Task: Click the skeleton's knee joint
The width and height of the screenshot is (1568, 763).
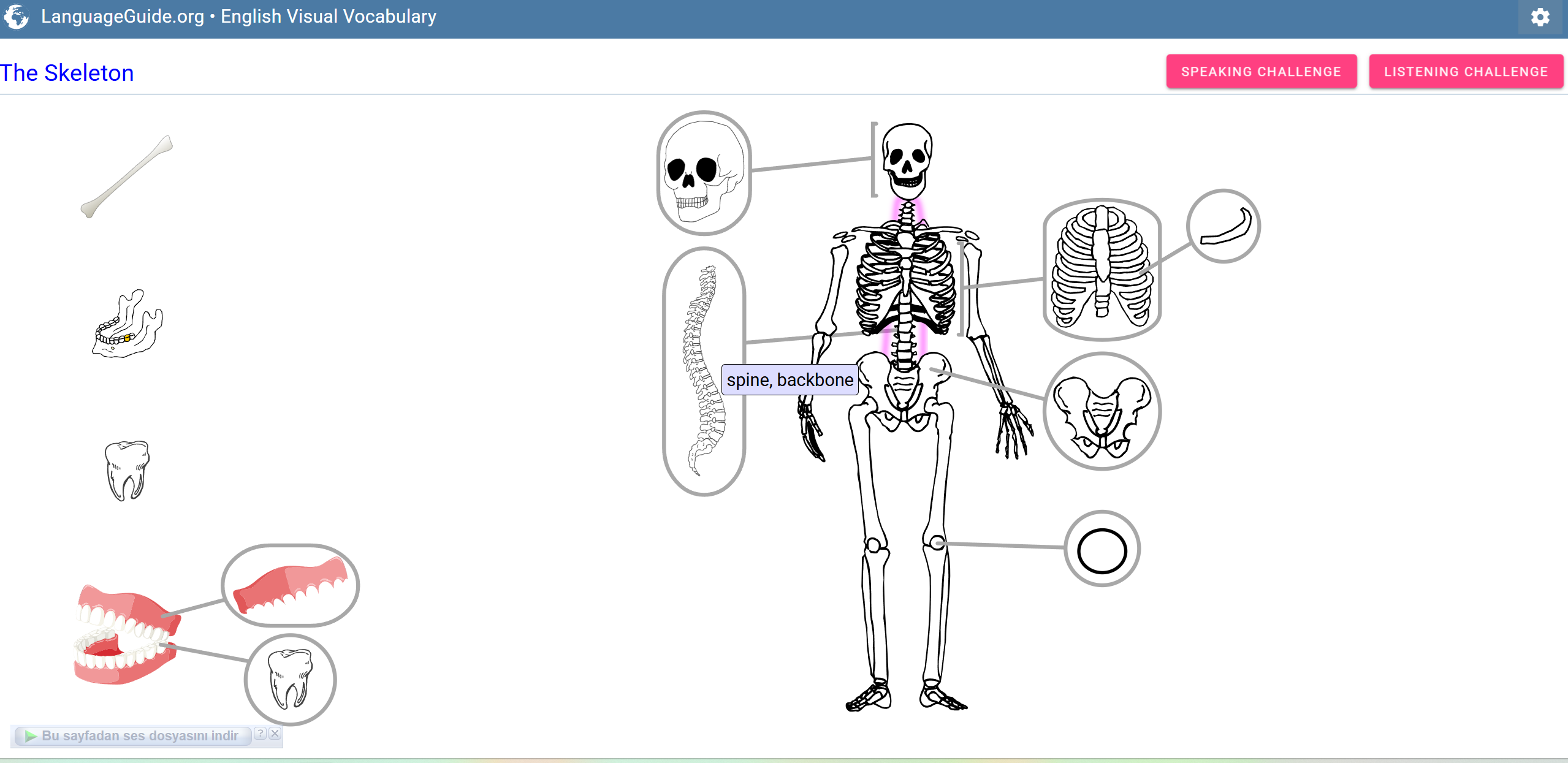Action: pyautogui.click(x=937, y=542)
